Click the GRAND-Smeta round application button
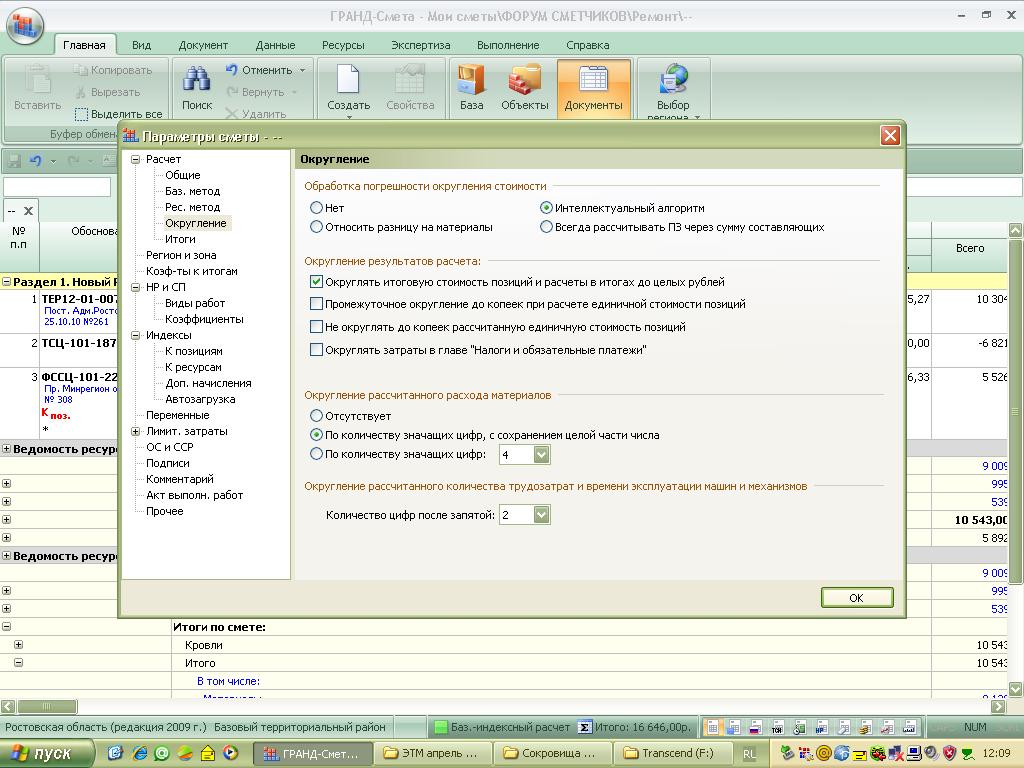 click(25, 24)
